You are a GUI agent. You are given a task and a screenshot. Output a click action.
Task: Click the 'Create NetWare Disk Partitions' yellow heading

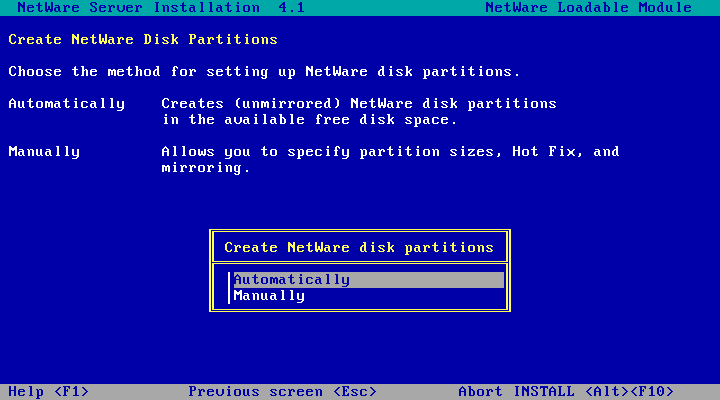click(143, 39)
